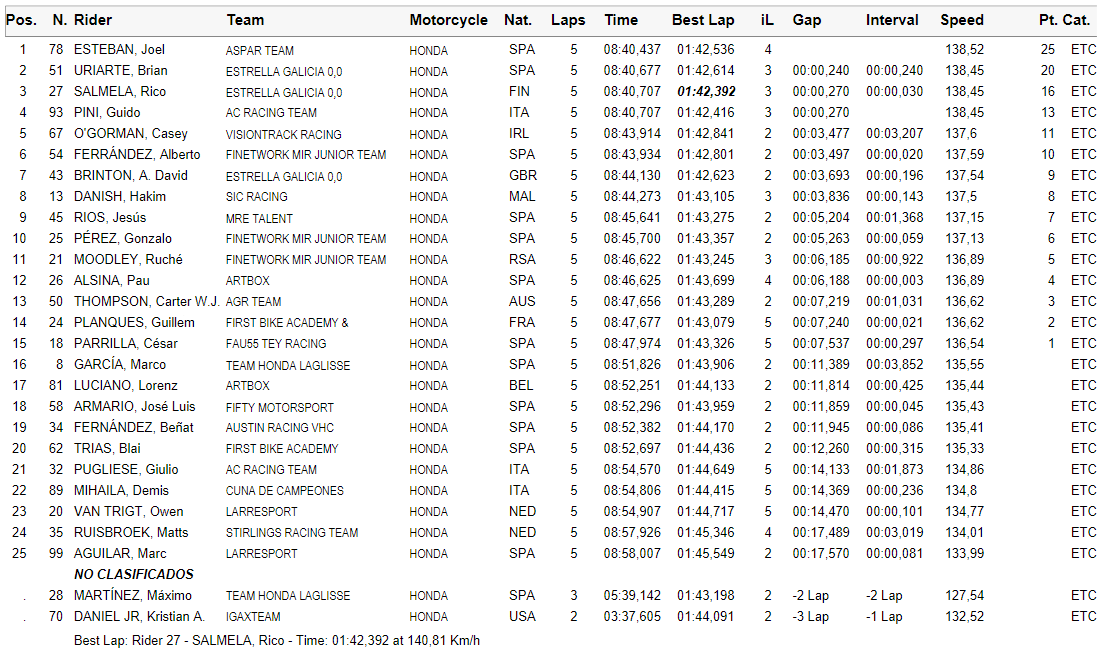Select rider name DANIEL JR, Kristian A.
The width and height of the screenshot is (1098, 653).
click(139, 617)
